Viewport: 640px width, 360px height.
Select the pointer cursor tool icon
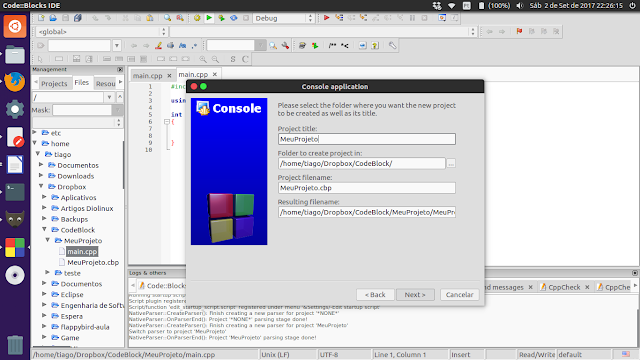[x=40, y=59]
